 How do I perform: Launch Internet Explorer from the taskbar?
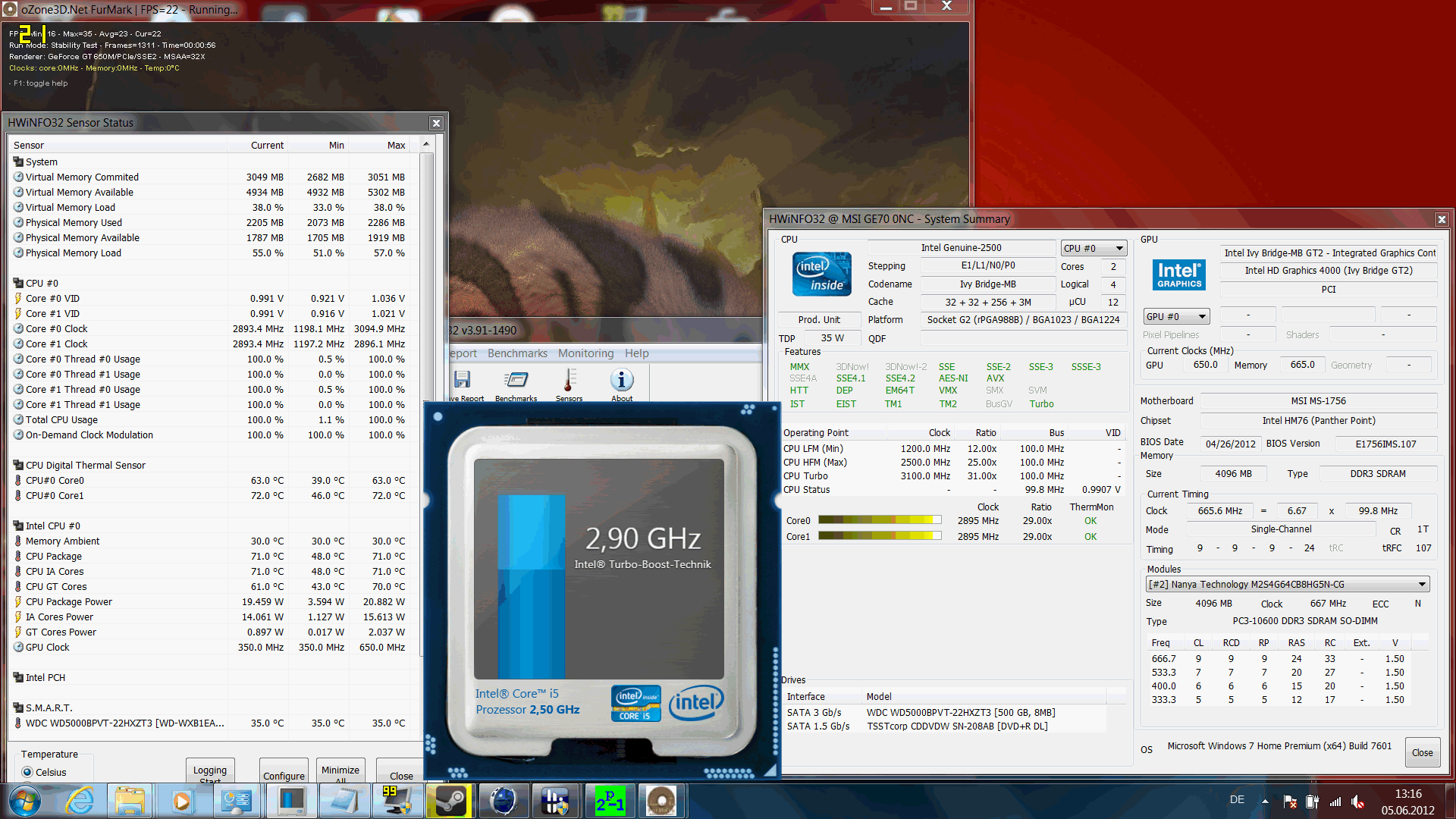pyautogui.click(x=79, y=801)
